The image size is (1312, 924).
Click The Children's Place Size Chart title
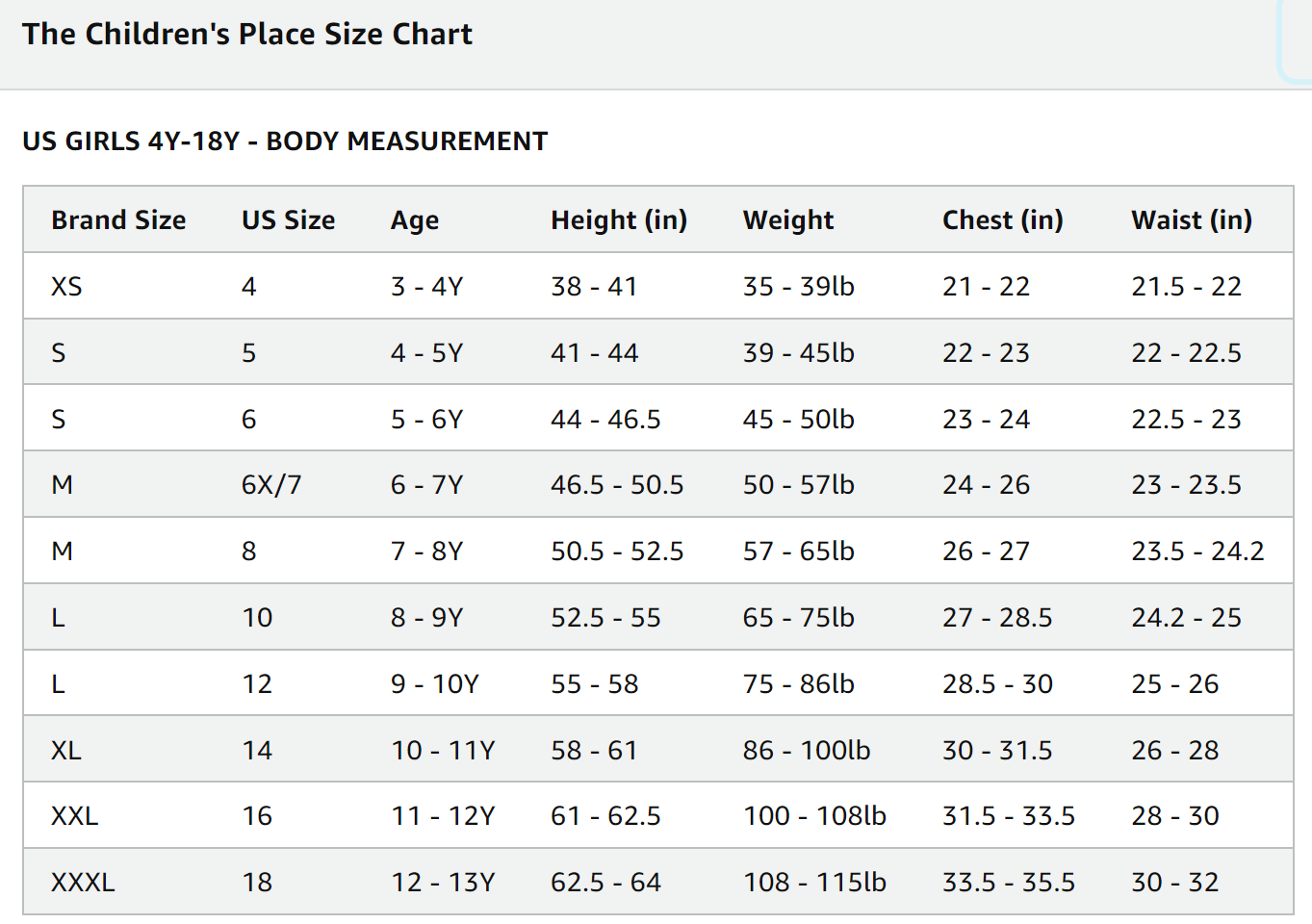pos(247,35)
